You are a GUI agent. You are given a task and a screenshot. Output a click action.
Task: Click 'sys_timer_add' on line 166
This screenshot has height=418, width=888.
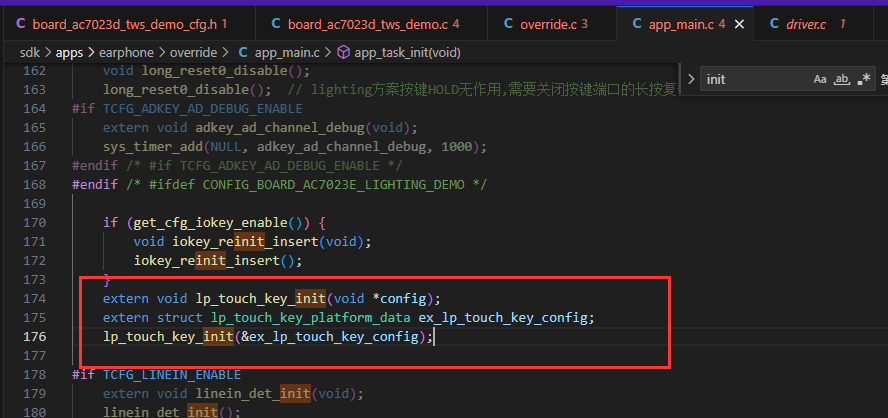tap(153, 147)
